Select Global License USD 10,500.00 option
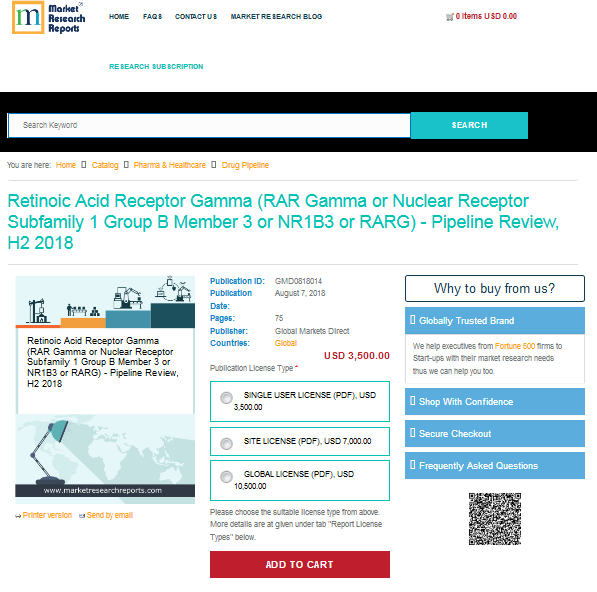The height and width of the screenshot is (592, 597). click(300, 480)
